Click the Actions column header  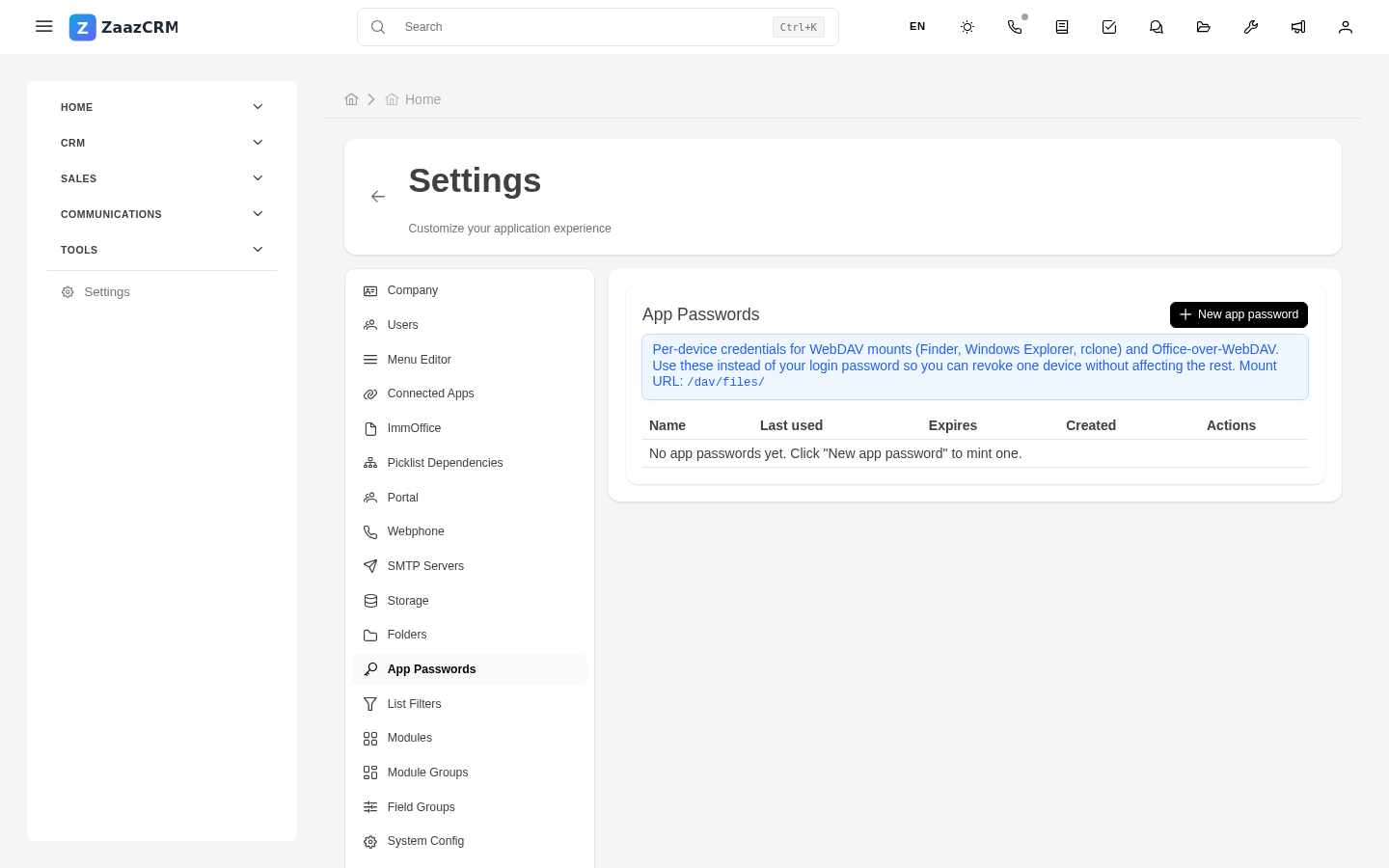pyautogui.click(x=1231, y=425)
